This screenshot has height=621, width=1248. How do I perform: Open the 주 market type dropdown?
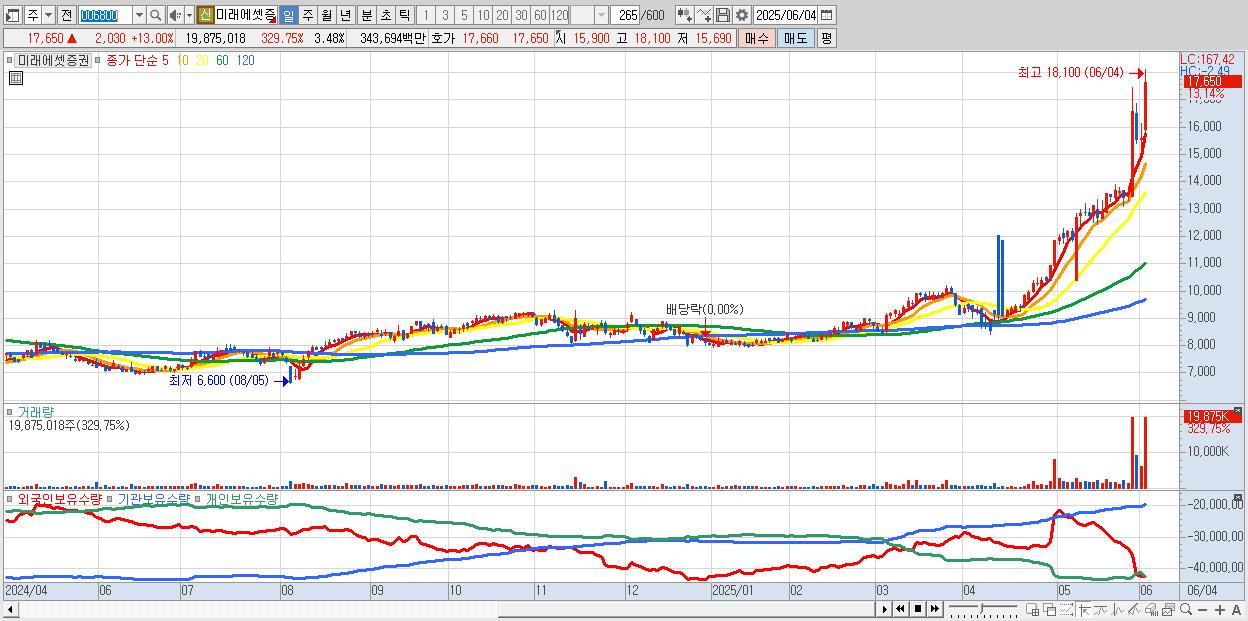pyautogui.click(x=48, y=15)
